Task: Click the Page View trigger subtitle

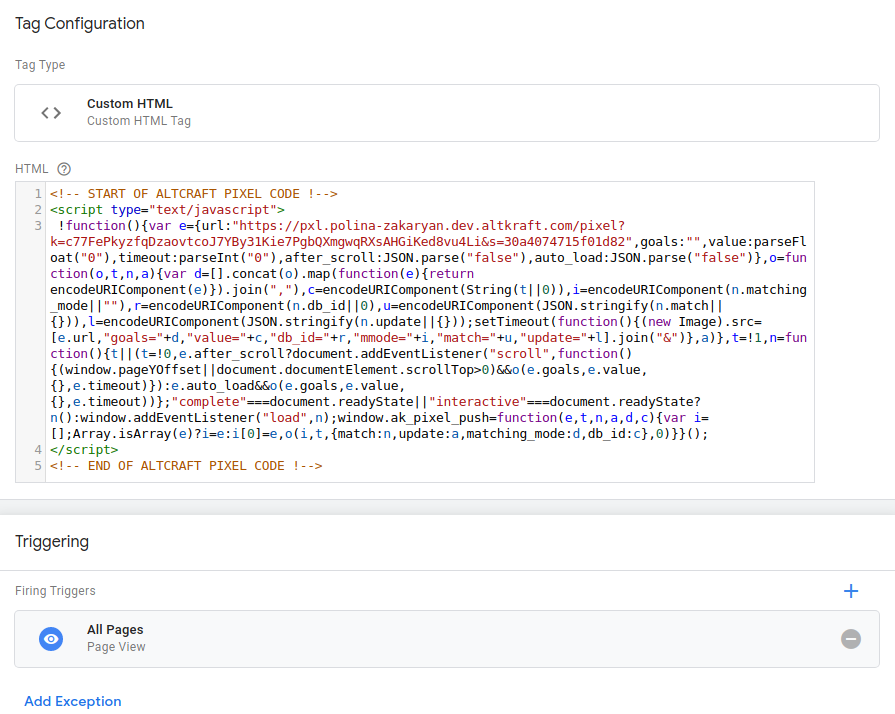Action: tap(116, 647)
